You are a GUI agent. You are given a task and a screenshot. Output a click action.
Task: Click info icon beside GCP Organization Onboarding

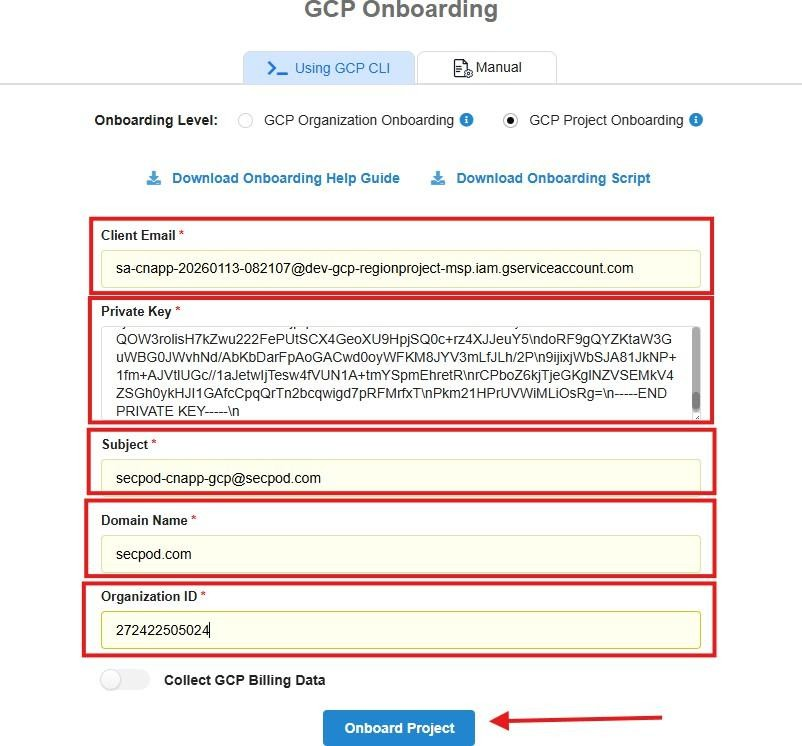[x=466, y=120]
